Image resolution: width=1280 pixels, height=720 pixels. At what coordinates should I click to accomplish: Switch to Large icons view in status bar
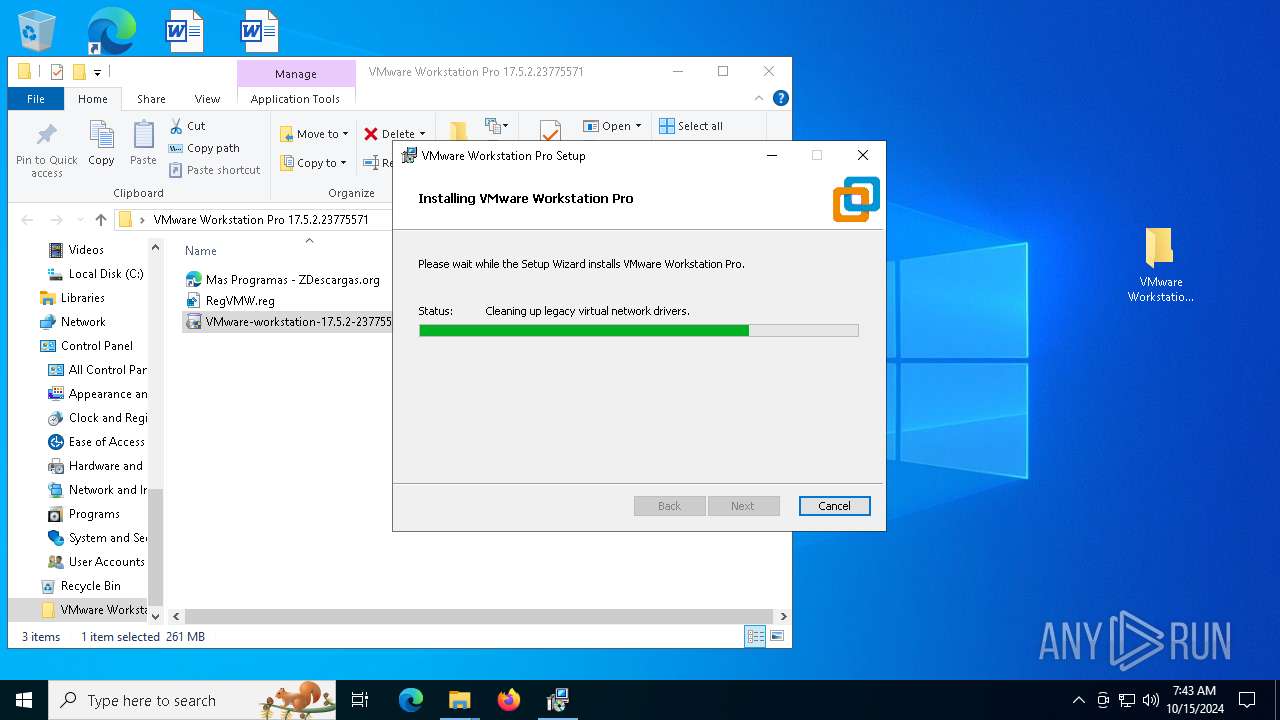point(776,636)
